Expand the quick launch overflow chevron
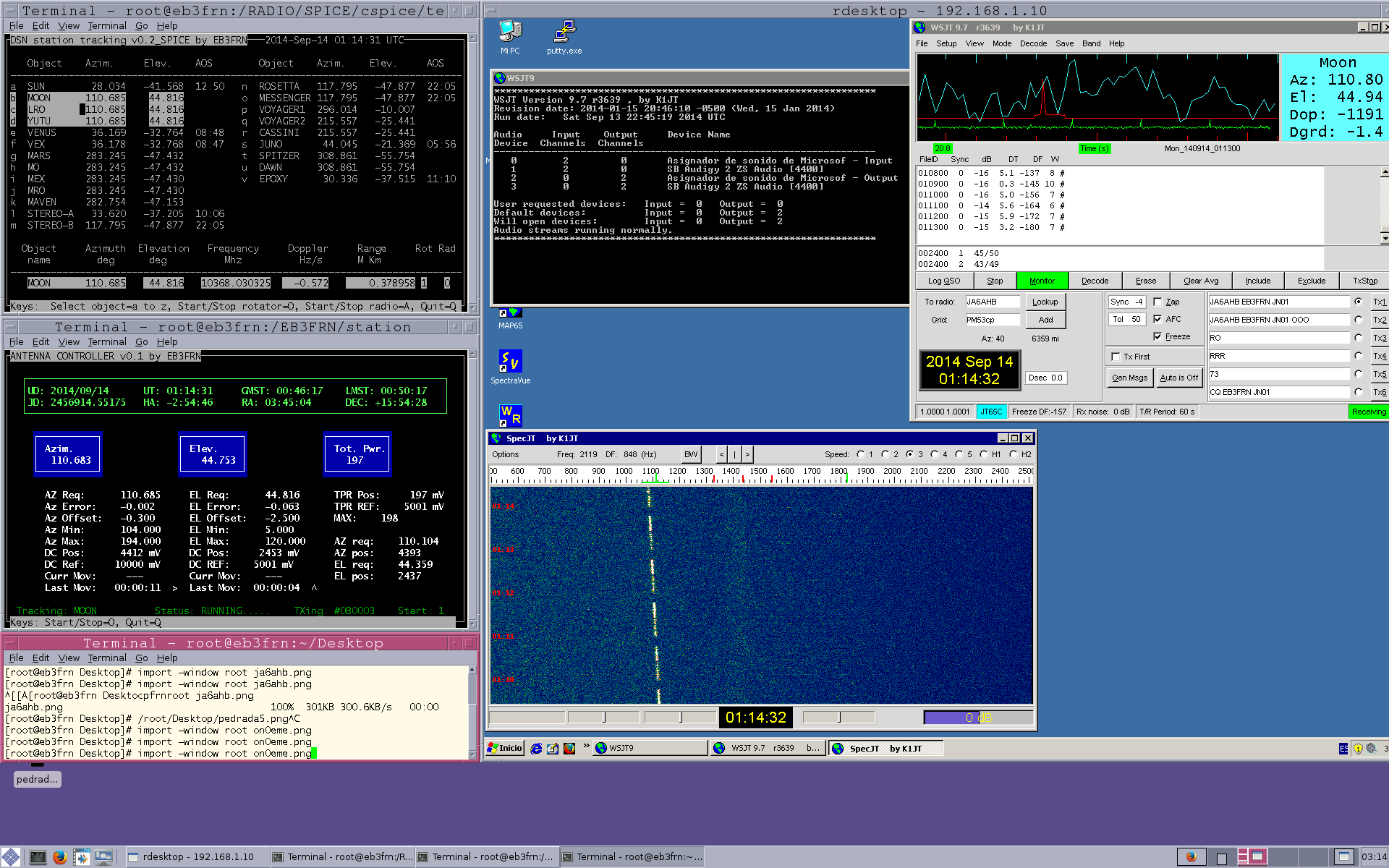 tap(586, 747)
